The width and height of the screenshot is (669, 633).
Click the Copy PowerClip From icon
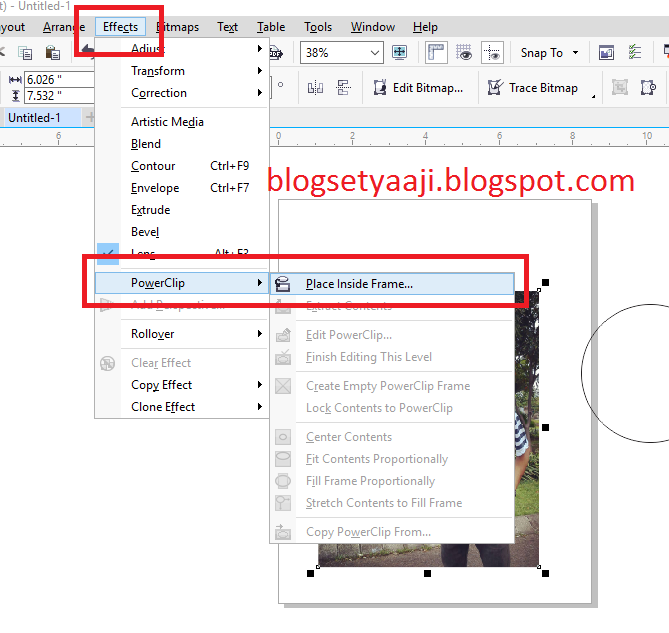pyautogui.click(x=283, y=532)
